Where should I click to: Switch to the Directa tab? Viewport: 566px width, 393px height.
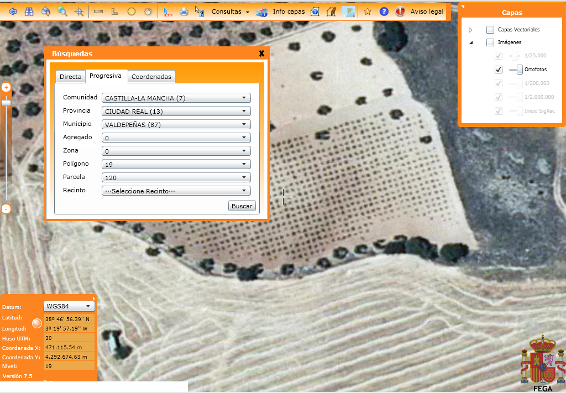[x=70, y=77]
